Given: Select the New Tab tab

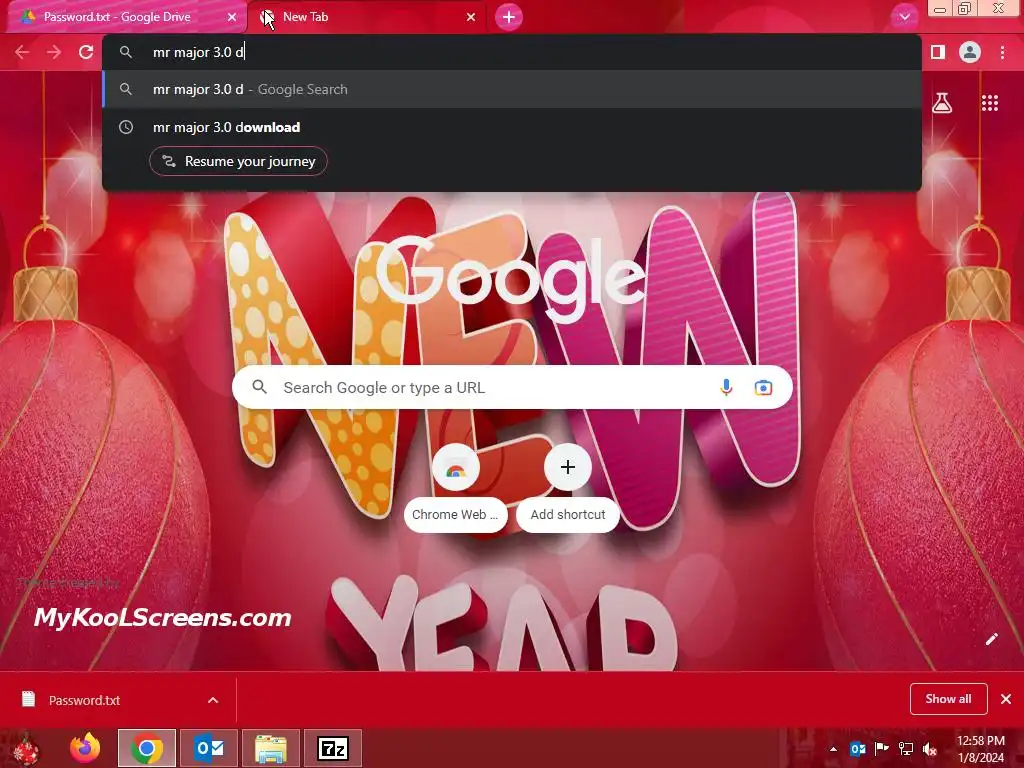Looking at the screenshot, I should [x=366, y=17].
